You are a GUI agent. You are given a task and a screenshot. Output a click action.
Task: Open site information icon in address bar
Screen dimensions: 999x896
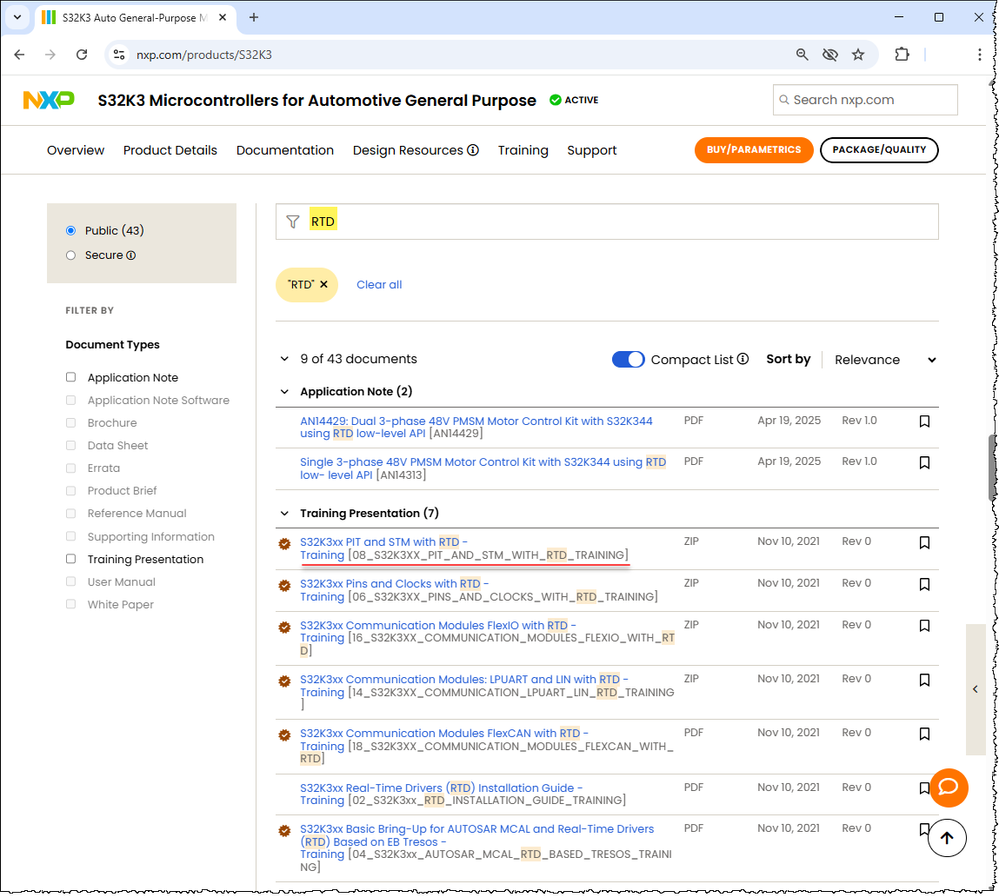(x=119, y=55)
